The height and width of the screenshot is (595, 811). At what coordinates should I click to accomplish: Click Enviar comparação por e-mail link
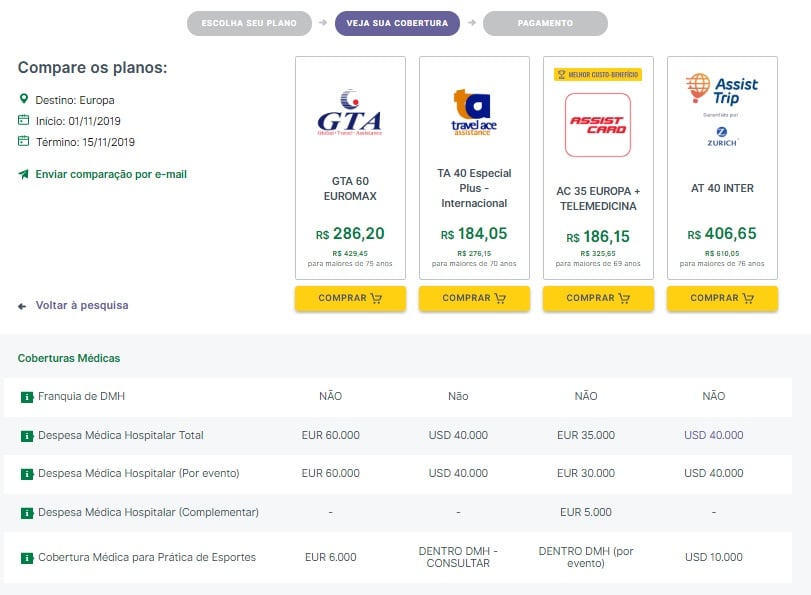(111, 174)
